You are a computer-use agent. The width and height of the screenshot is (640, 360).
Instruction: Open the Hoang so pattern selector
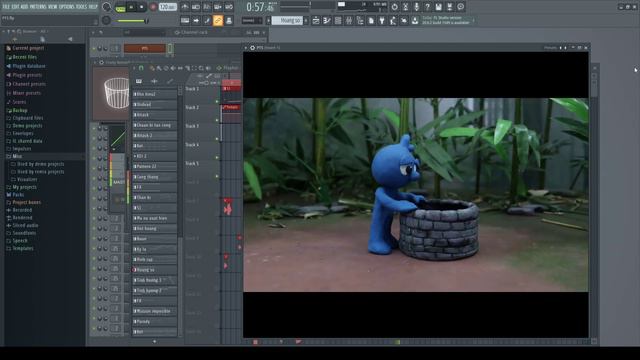click(x=287, y=20)
